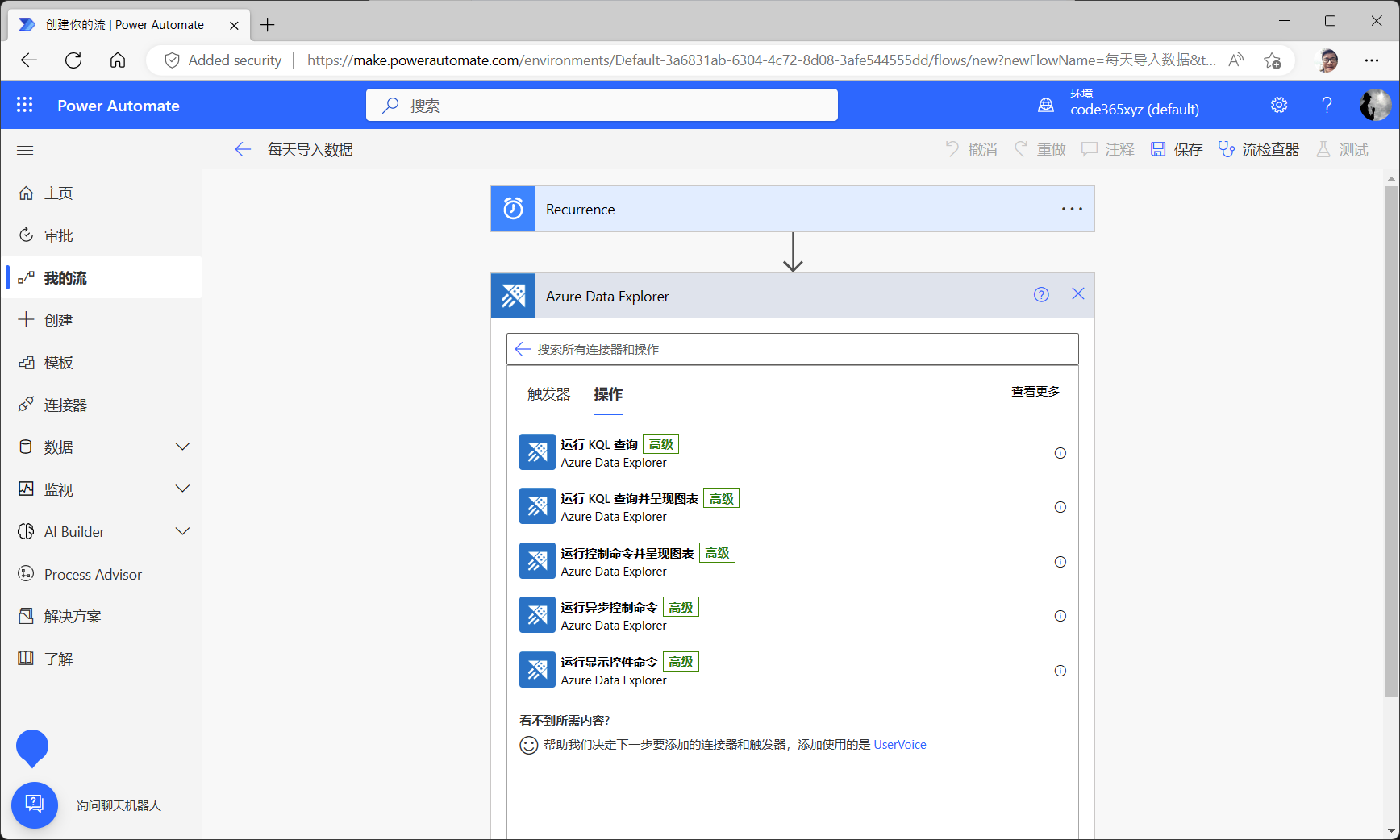This screenshot has width=1400, height=840.
Task: Open Process Advisor in sidebar
Action: point(101,574)
